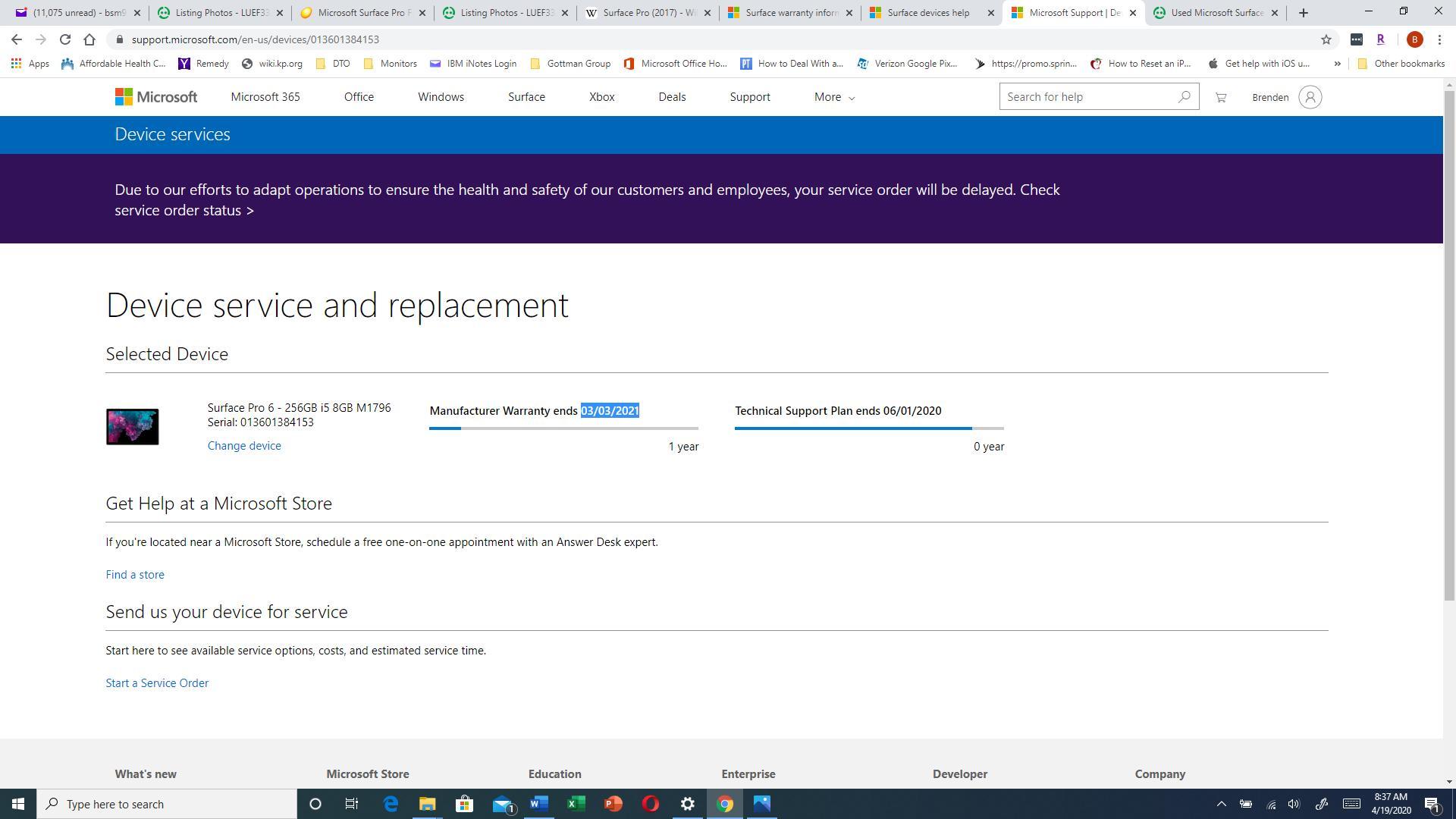Image resolution: width=1456 pixels, height=819 pixels.
Task: Launch Microsoft Edge from taskbar
Action: (391, 804)
